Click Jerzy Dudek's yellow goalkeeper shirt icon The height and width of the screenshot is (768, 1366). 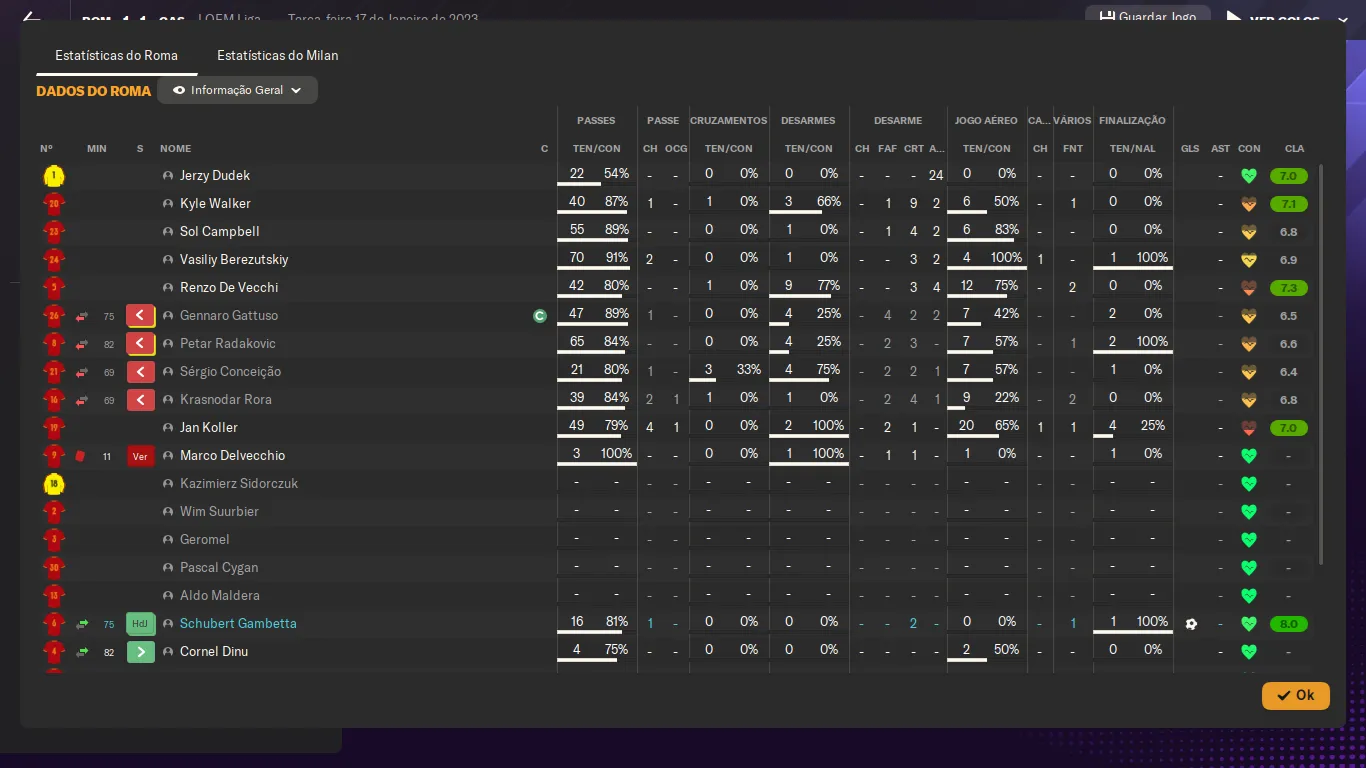click(53, 176)
